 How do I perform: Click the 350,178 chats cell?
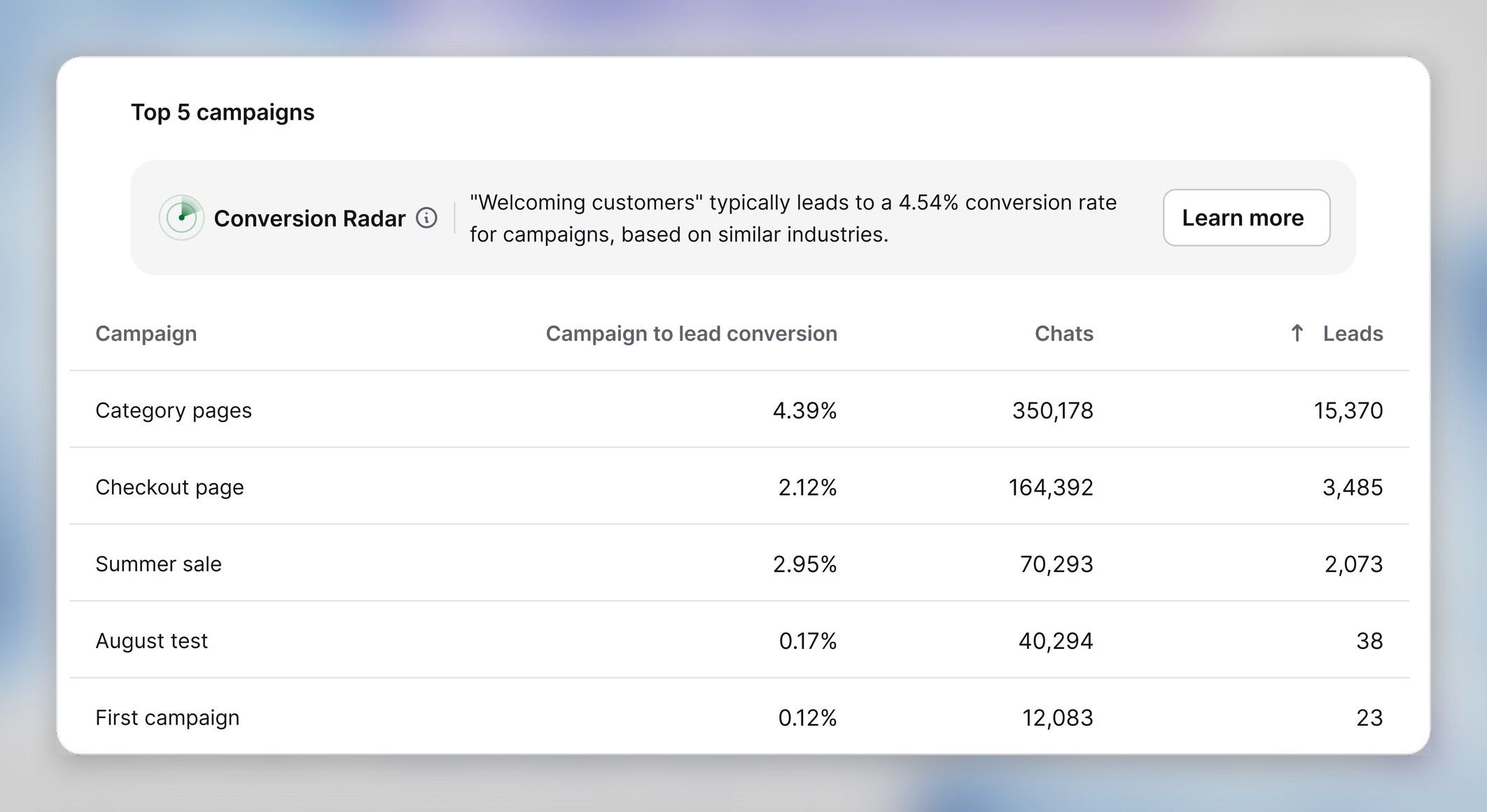click(x=1052, y=410)
